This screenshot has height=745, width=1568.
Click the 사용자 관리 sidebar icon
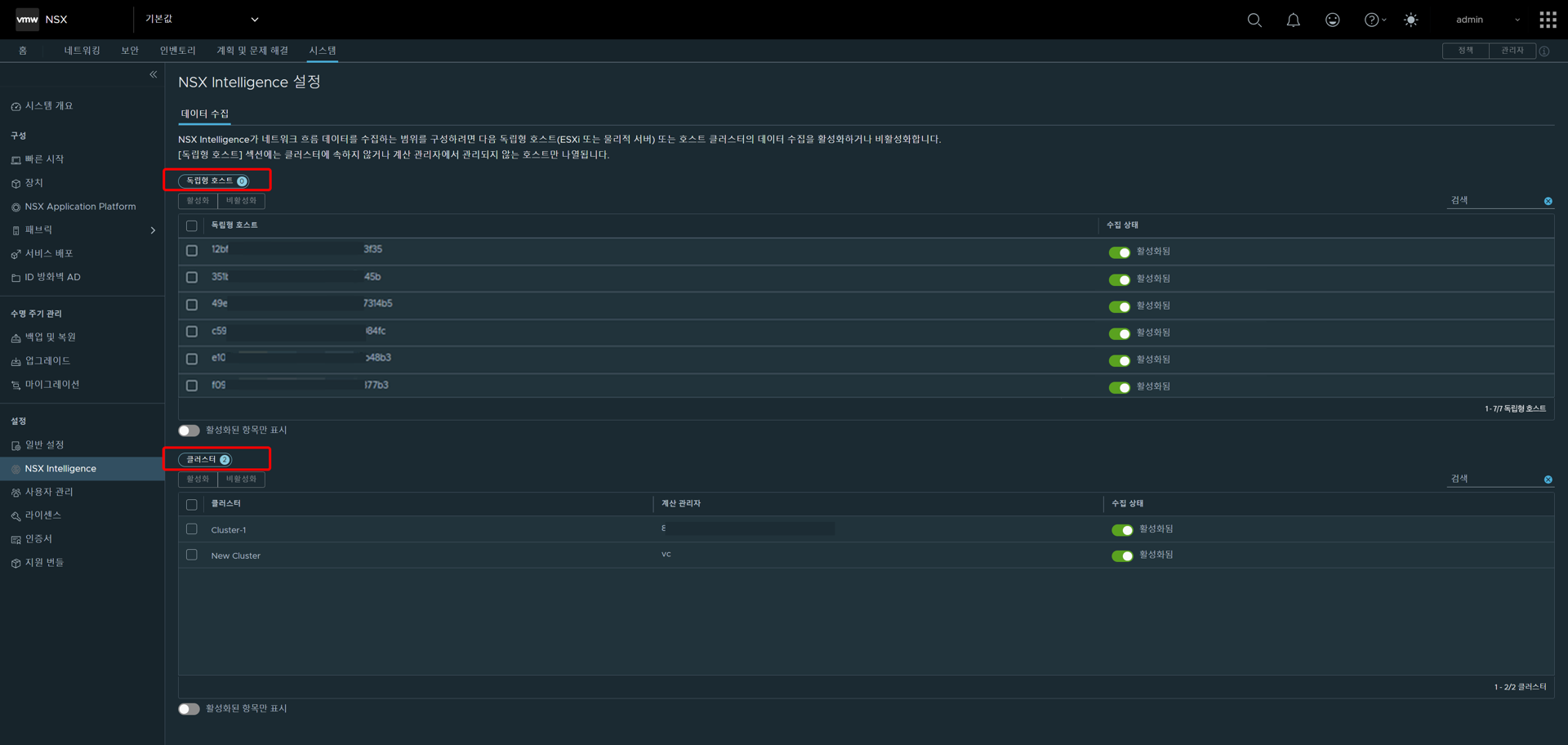click(16, 493)
